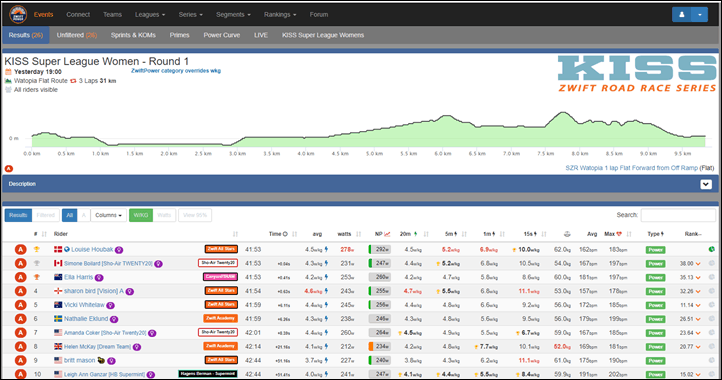Viewport: 722px width, 380px height.
Task: Click the badge icon next to britt mason
Action: 101,360
